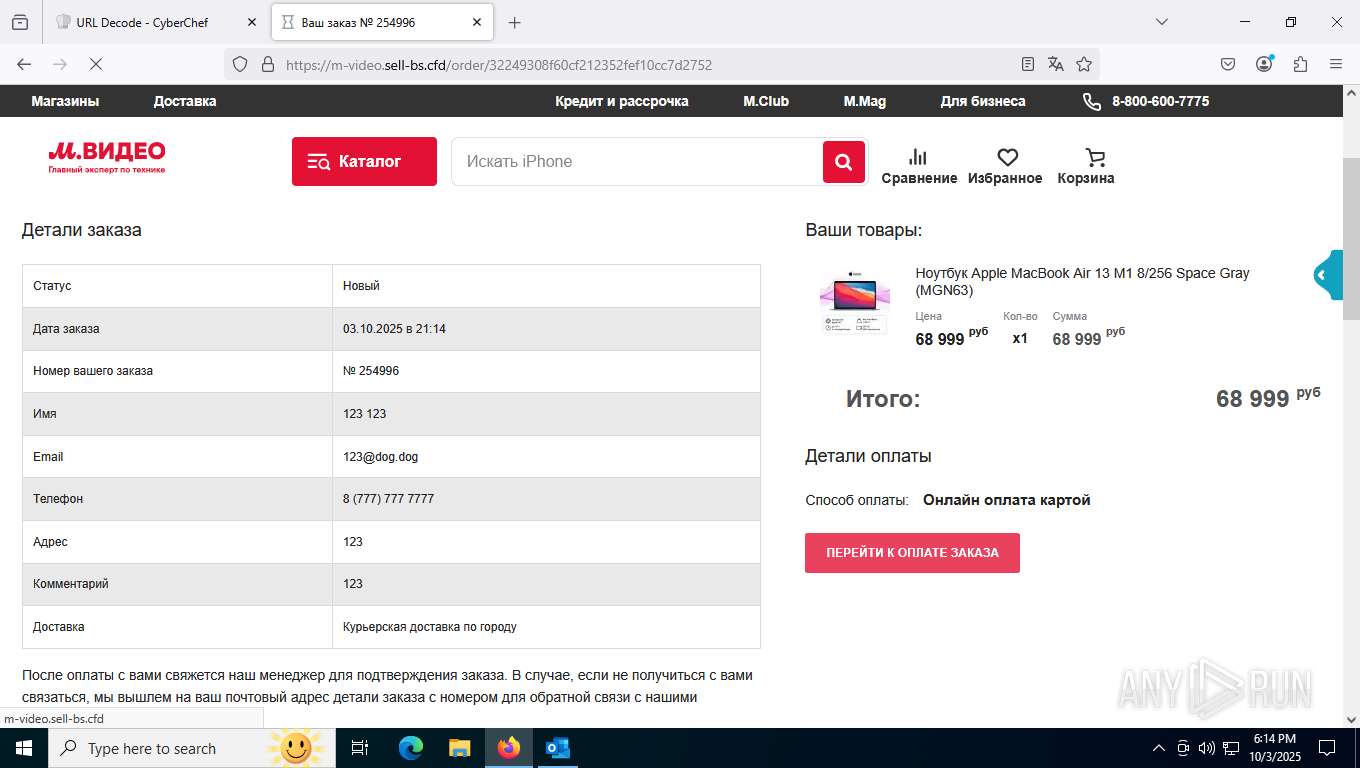Open M.Mag menu item
This screenshot has height=768, width=1360.
[865, 101]
